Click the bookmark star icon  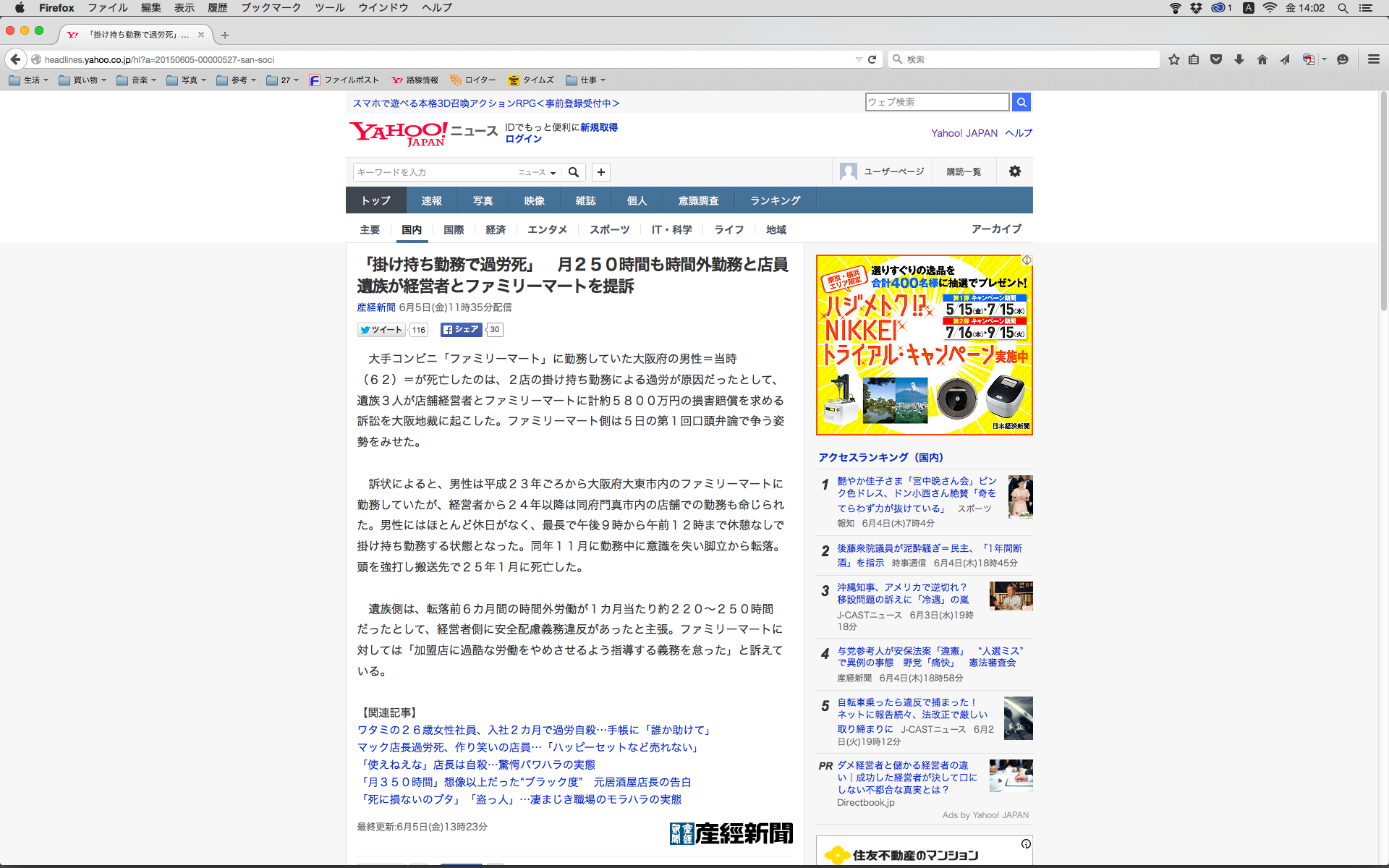coord(1173,59)
